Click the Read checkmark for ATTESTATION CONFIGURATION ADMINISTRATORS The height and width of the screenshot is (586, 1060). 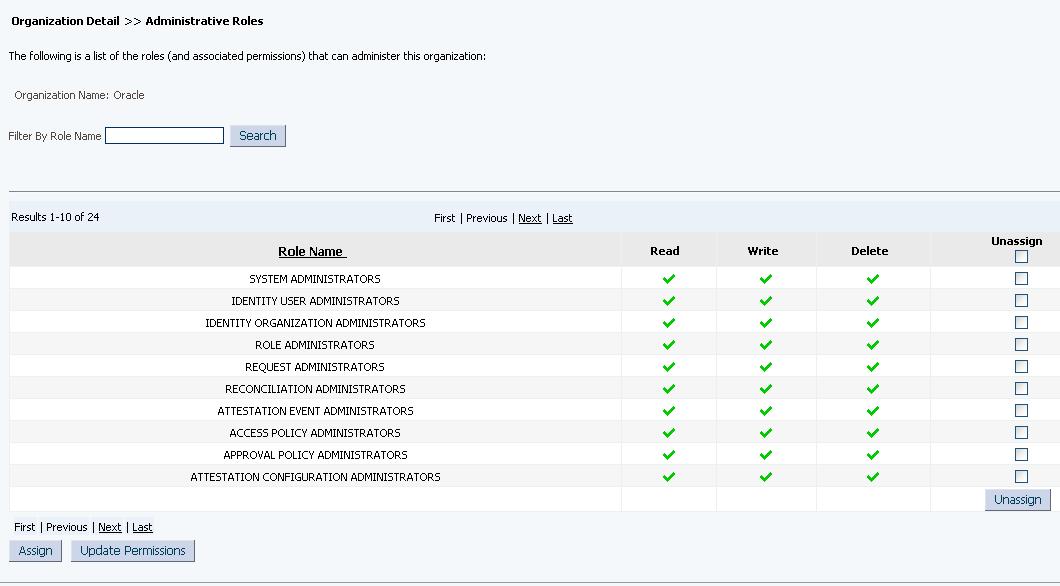[x=669, y=477]
